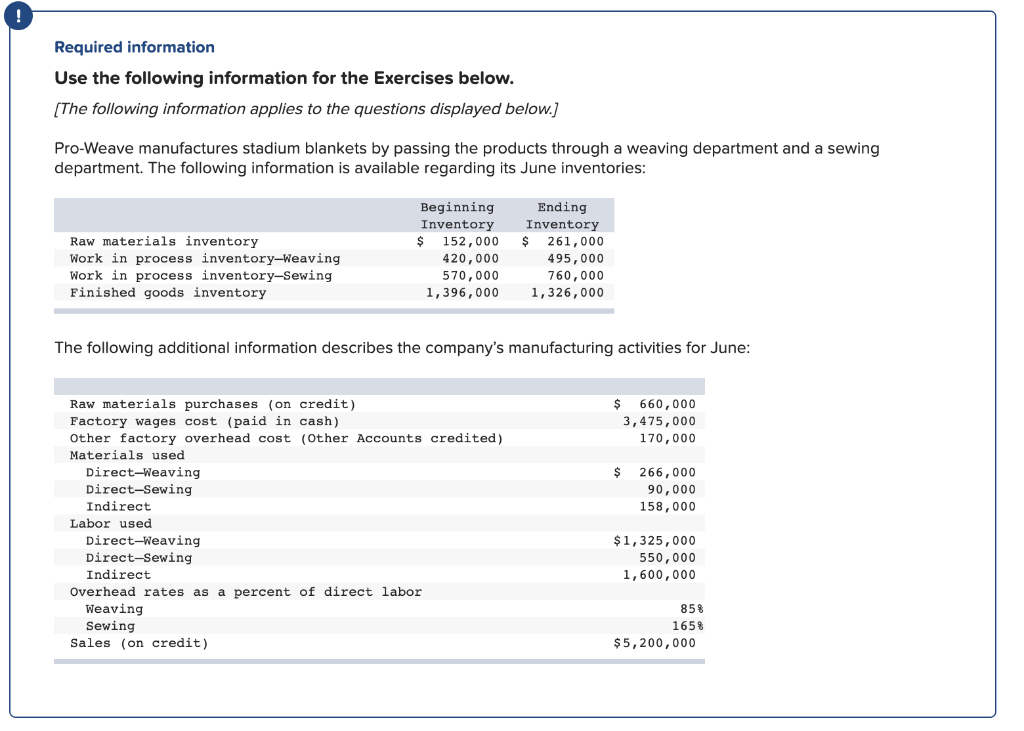Select the Raw materials inventory row

click(x=163, y=241)
